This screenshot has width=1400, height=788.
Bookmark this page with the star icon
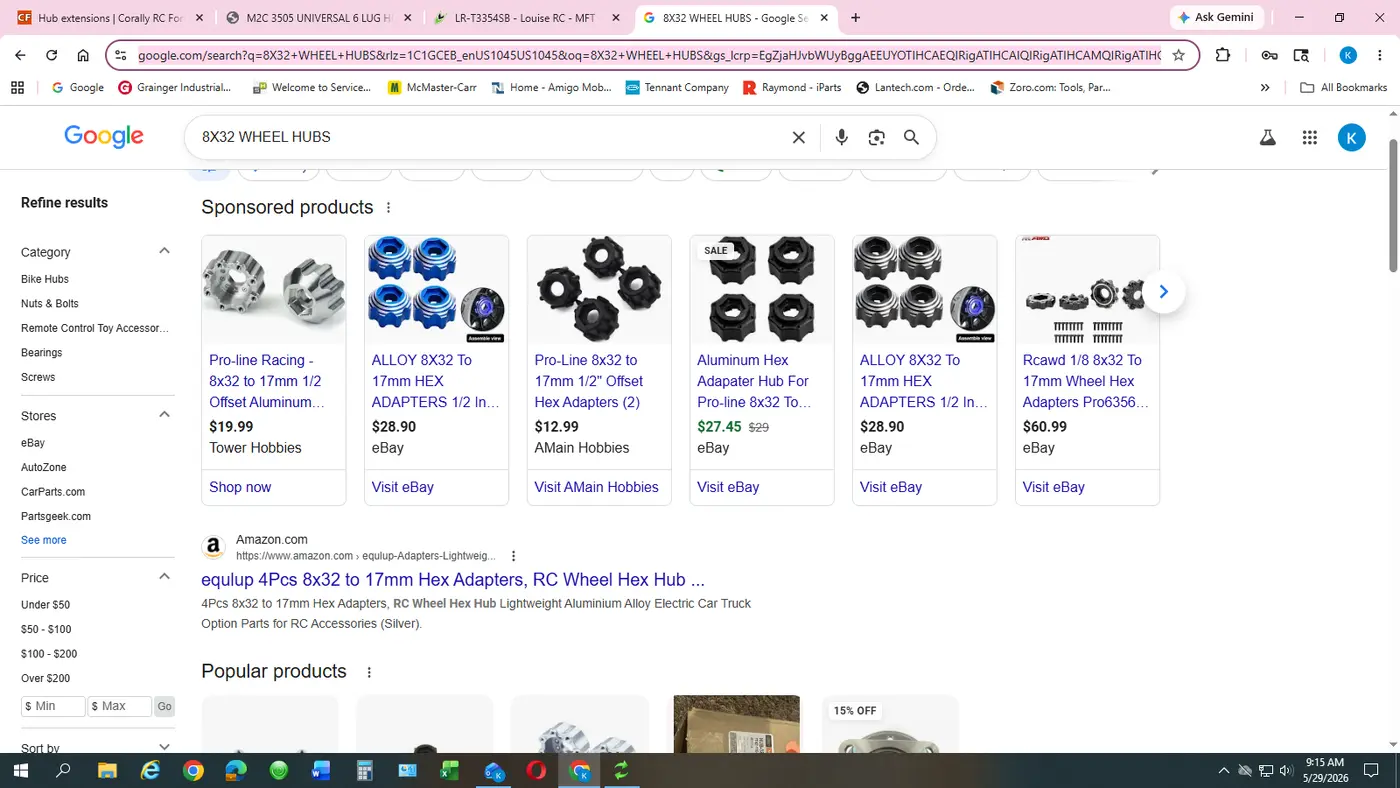1178,56
